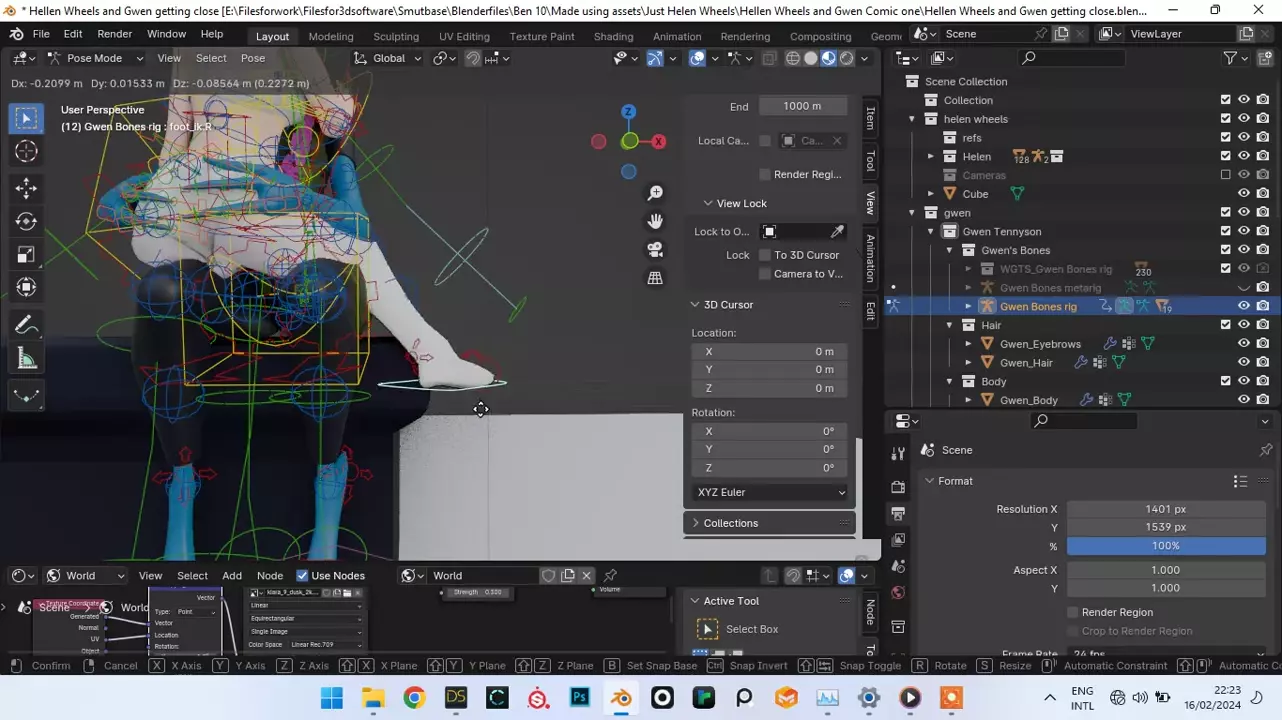Select the Cursor tool in the toolbar
This screenshot has height=720, width=1282.
26,151
